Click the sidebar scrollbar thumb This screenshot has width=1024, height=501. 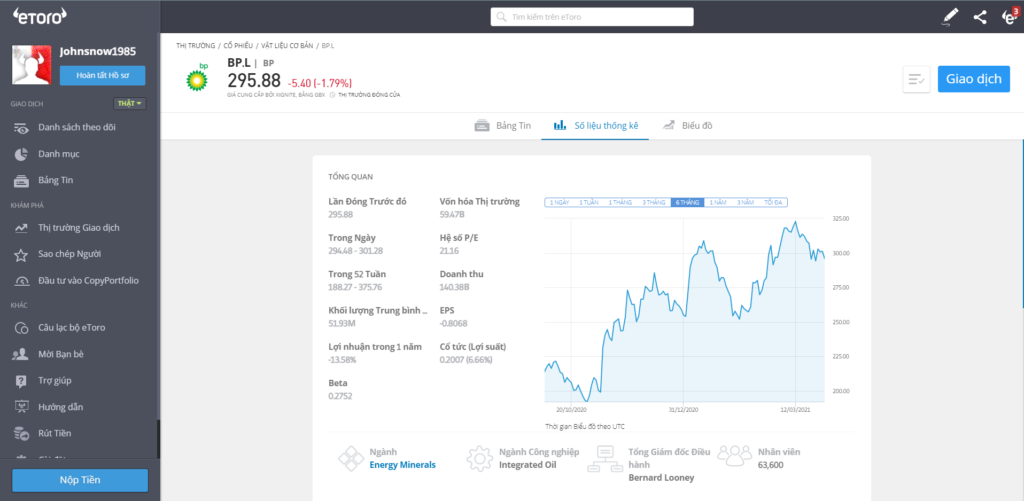[x=158, y=438]
